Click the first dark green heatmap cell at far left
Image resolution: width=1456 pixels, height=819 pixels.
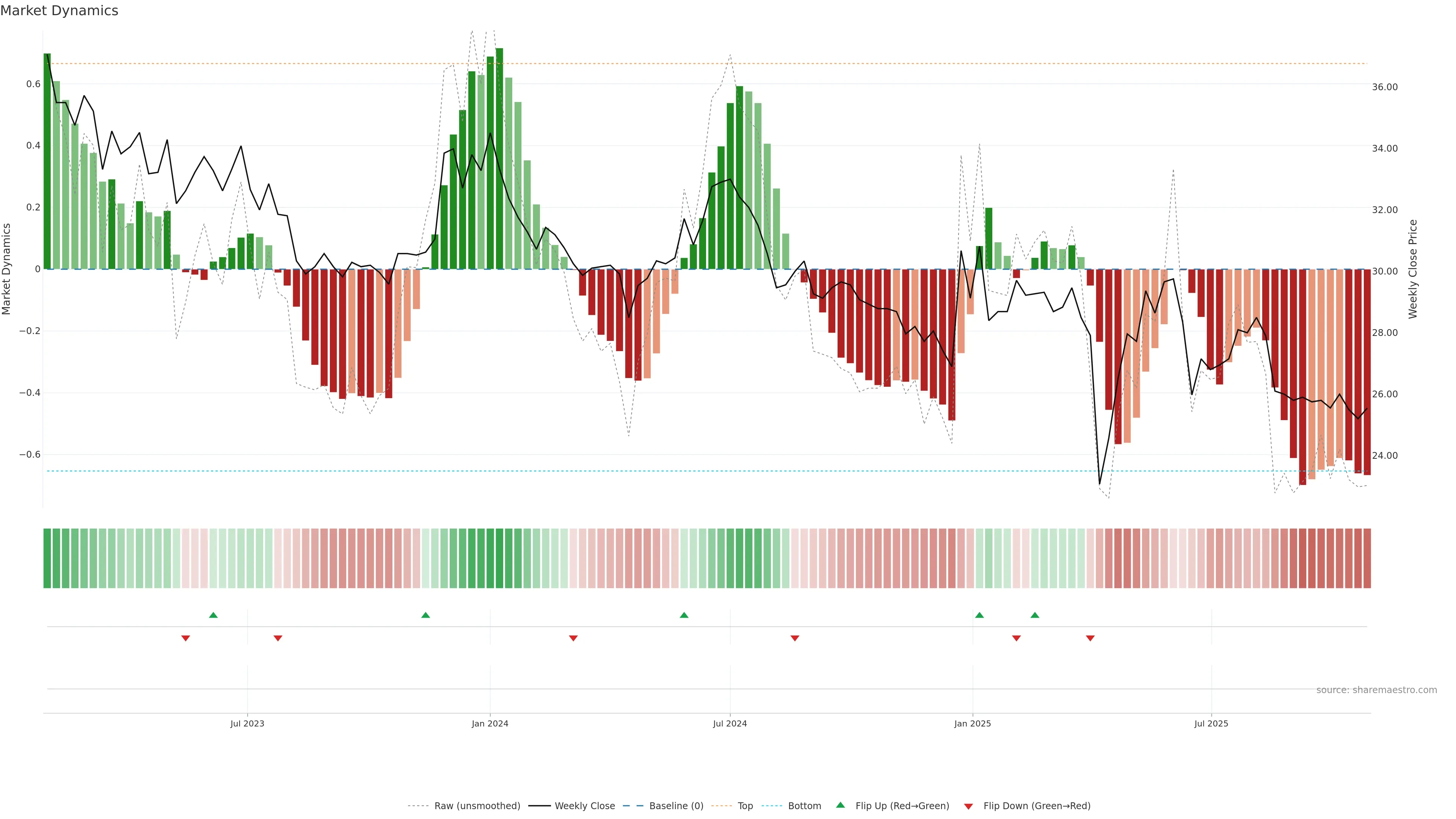47,558
